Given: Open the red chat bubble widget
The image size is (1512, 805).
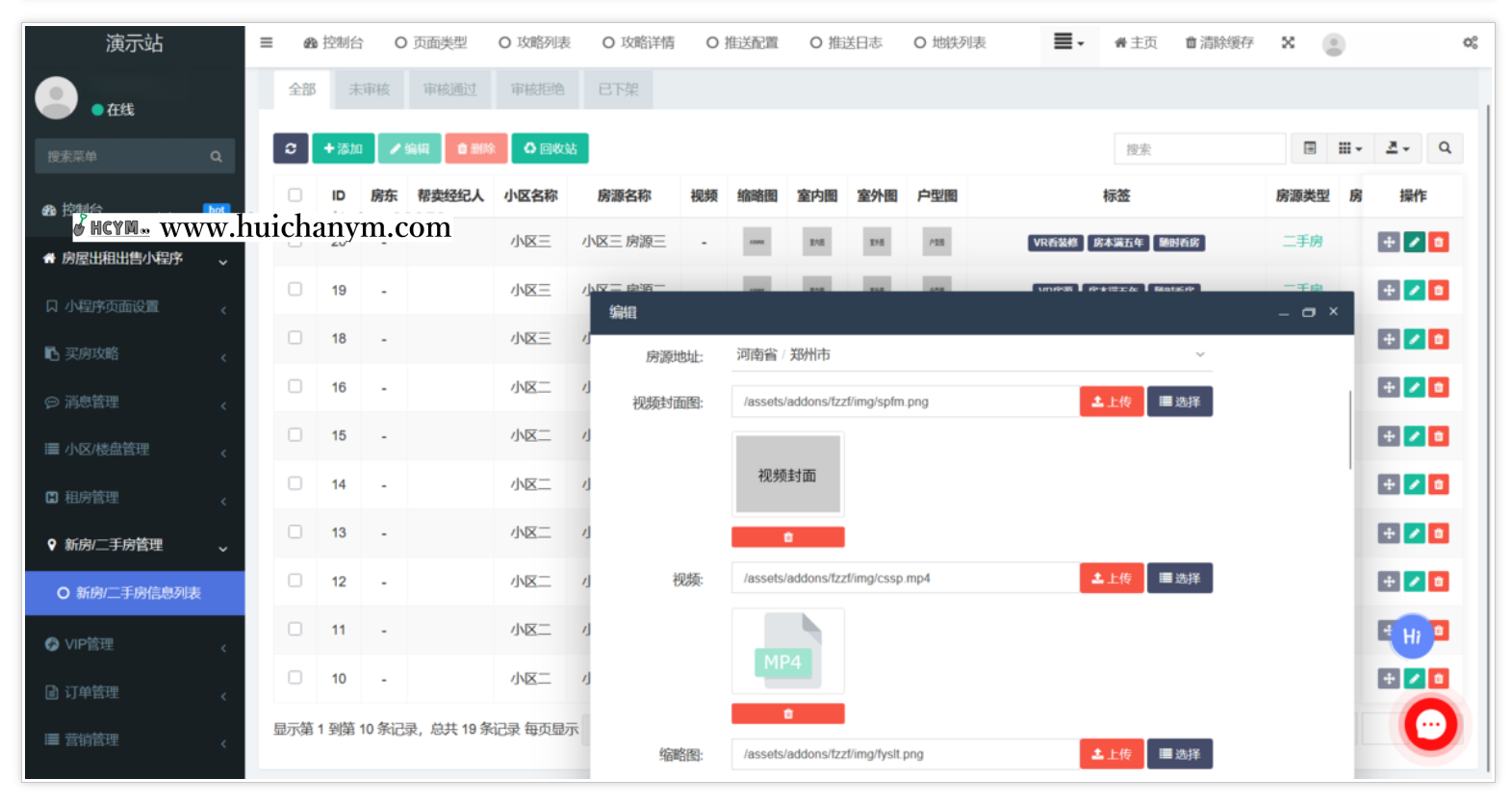Looking at the screenshot, I should 1430,725.
